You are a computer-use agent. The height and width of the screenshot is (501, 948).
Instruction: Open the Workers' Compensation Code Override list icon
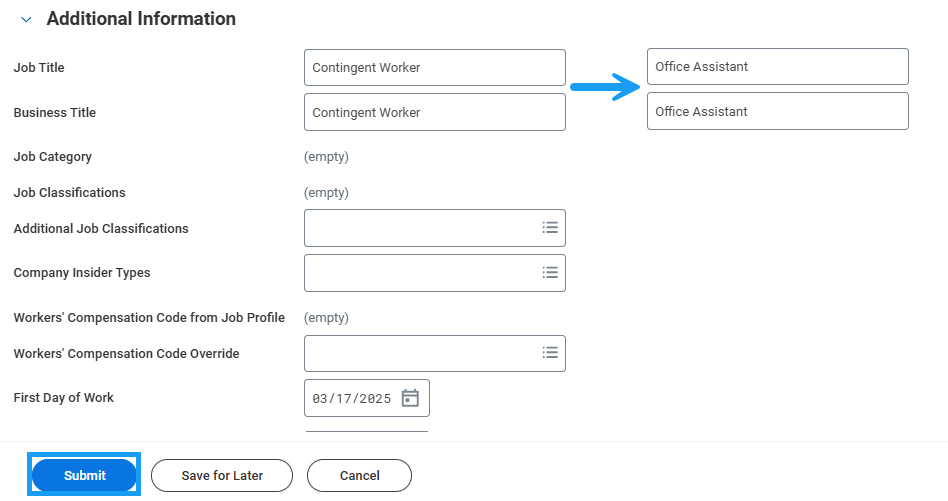tap(549, 352)
